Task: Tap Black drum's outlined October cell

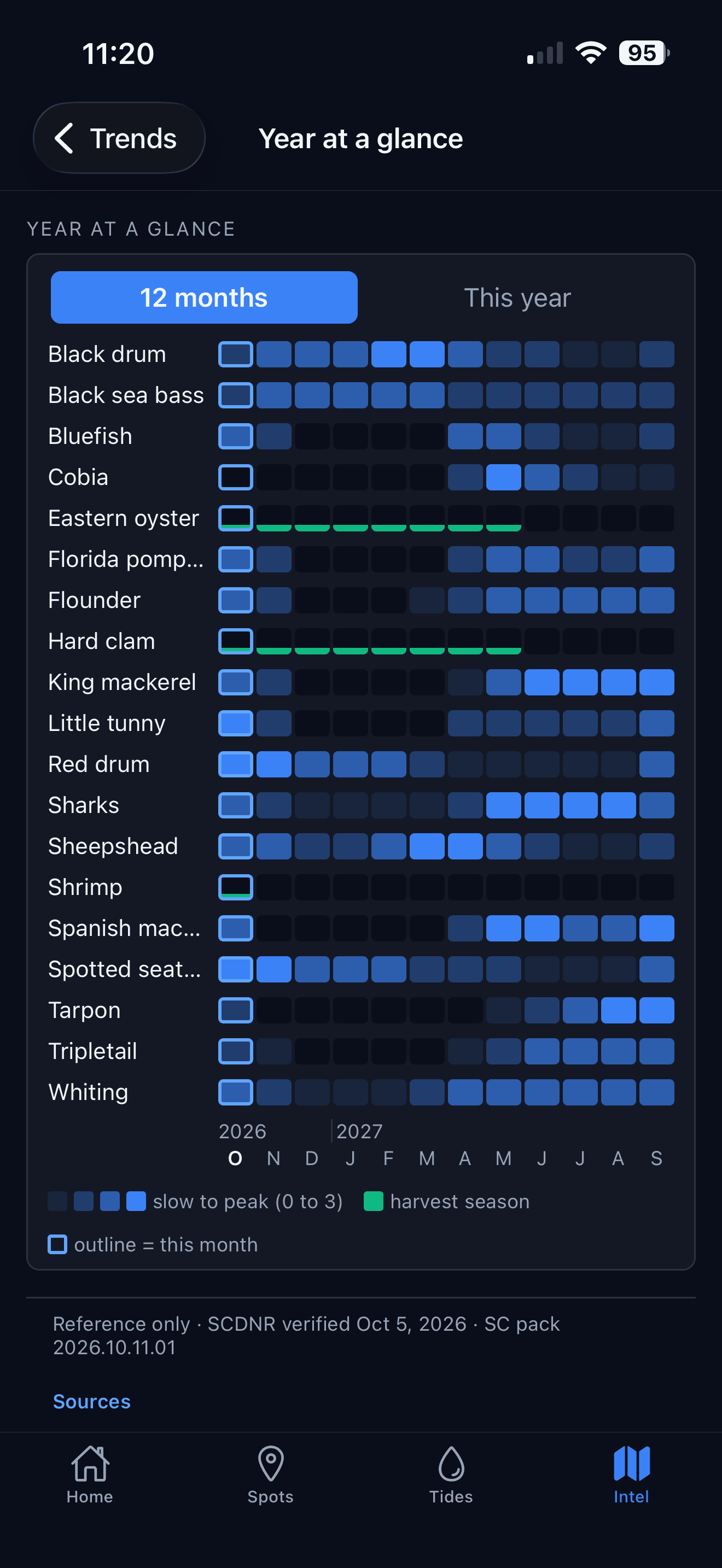Action: [236, 354]
